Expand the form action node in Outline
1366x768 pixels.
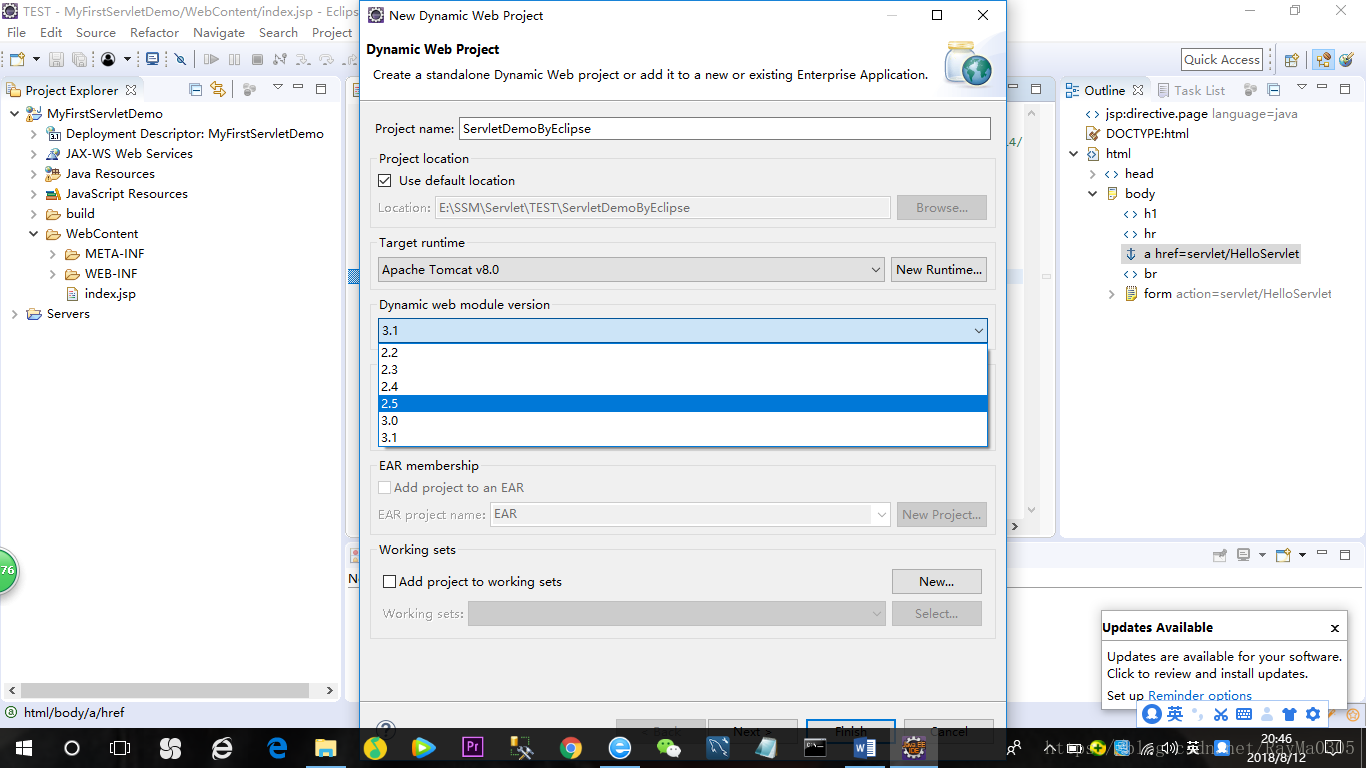[1112, 294]
